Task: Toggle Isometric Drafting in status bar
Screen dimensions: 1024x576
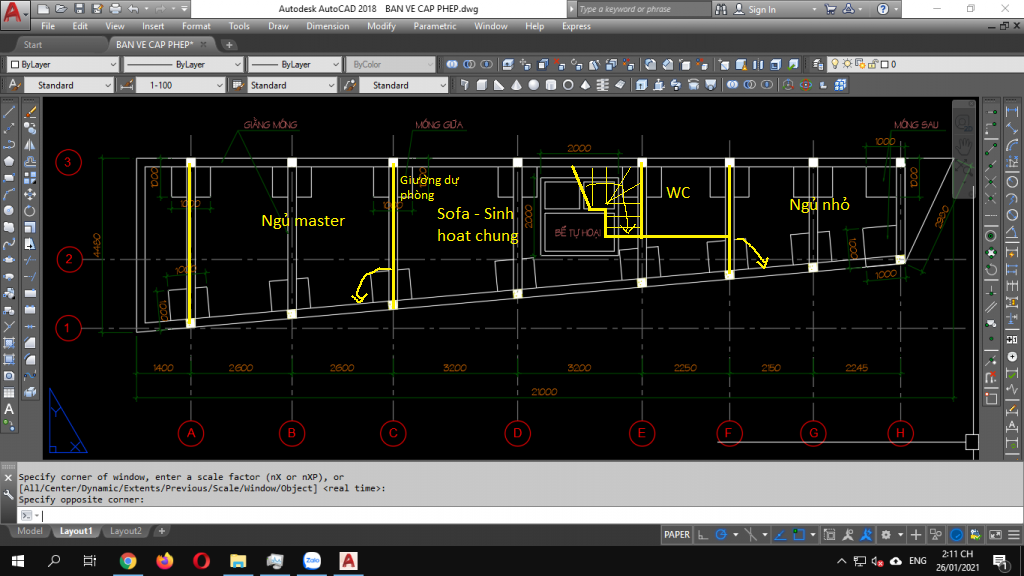Action: [750, 535]
